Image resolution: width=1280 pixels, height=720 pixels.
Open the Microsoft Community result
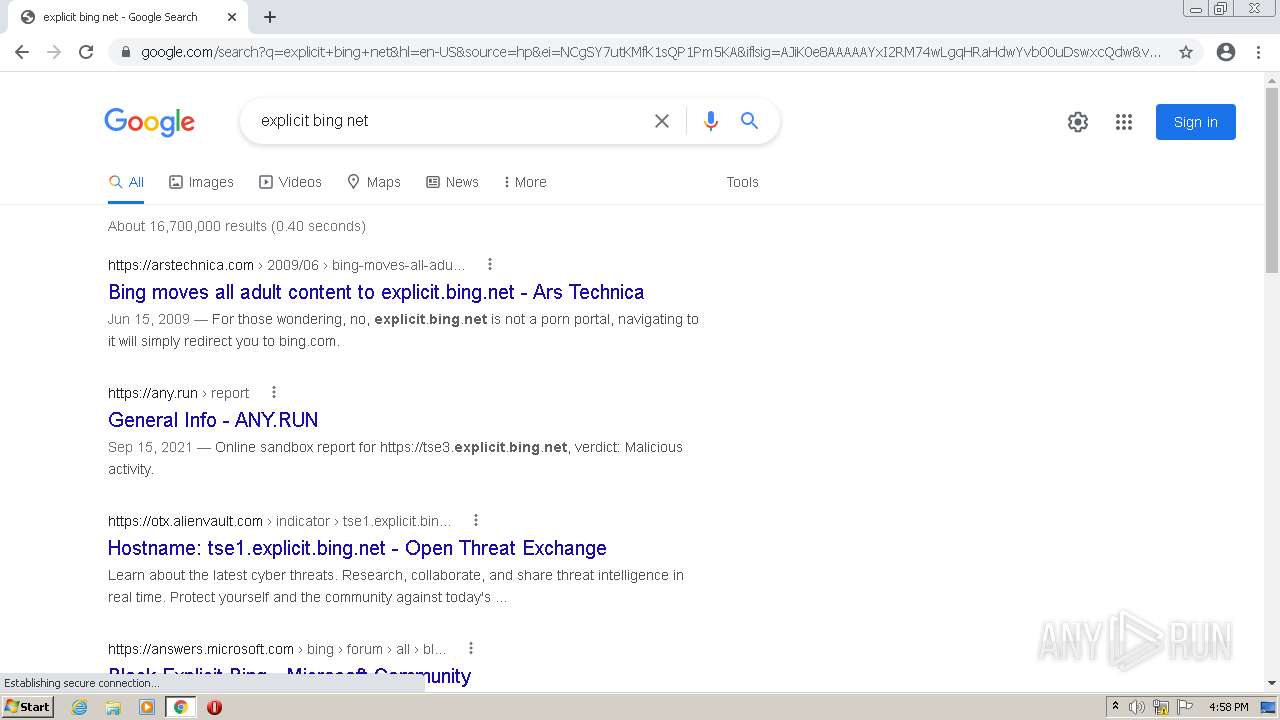[x=289, y=676]
